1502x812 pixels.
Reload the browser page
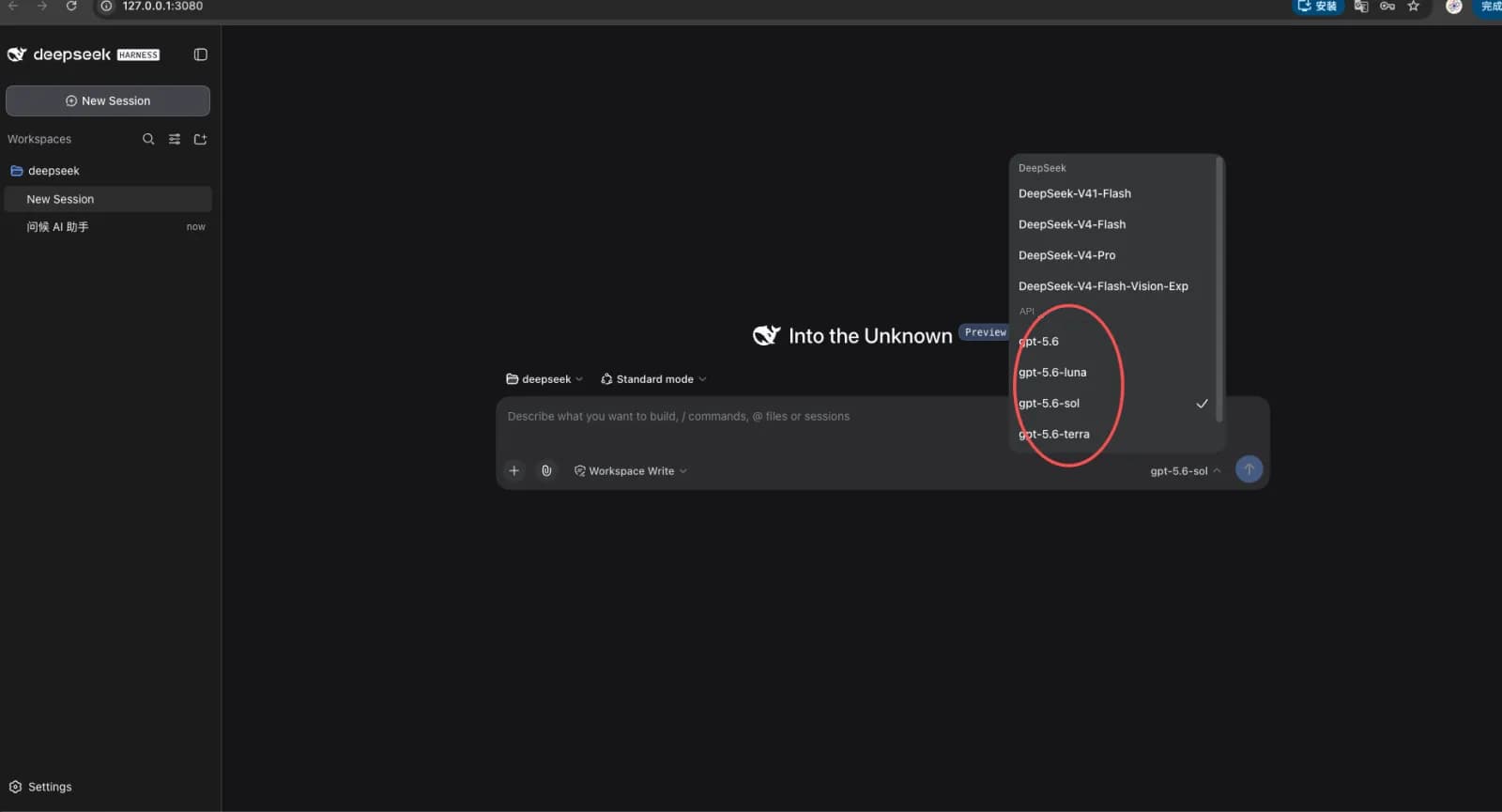(71, 6)
